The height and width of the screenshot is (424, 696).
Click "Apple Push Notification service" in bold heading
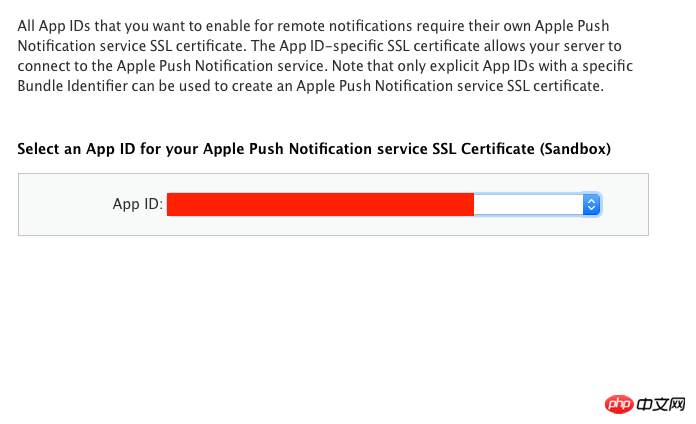click(315, 149)
